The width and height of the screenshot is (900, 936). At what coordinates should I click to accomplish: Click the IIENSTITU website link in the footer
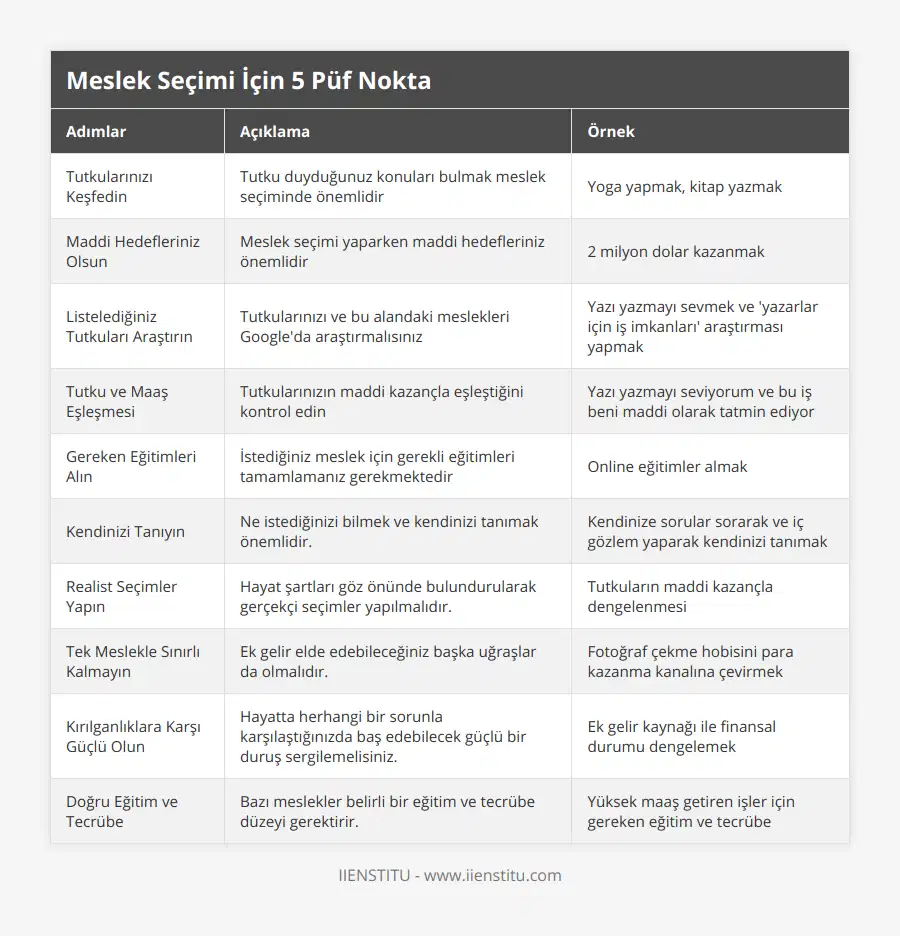click(x=449, y=875)
